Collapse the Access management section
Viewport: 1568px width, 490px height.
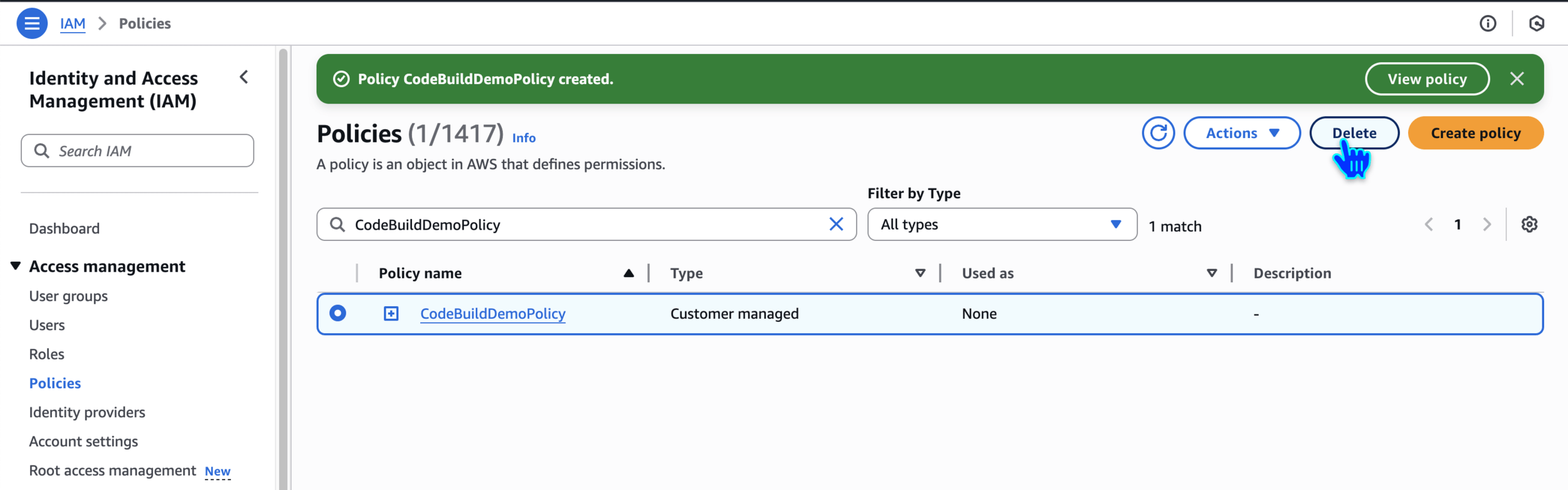(x=16, y=266)
